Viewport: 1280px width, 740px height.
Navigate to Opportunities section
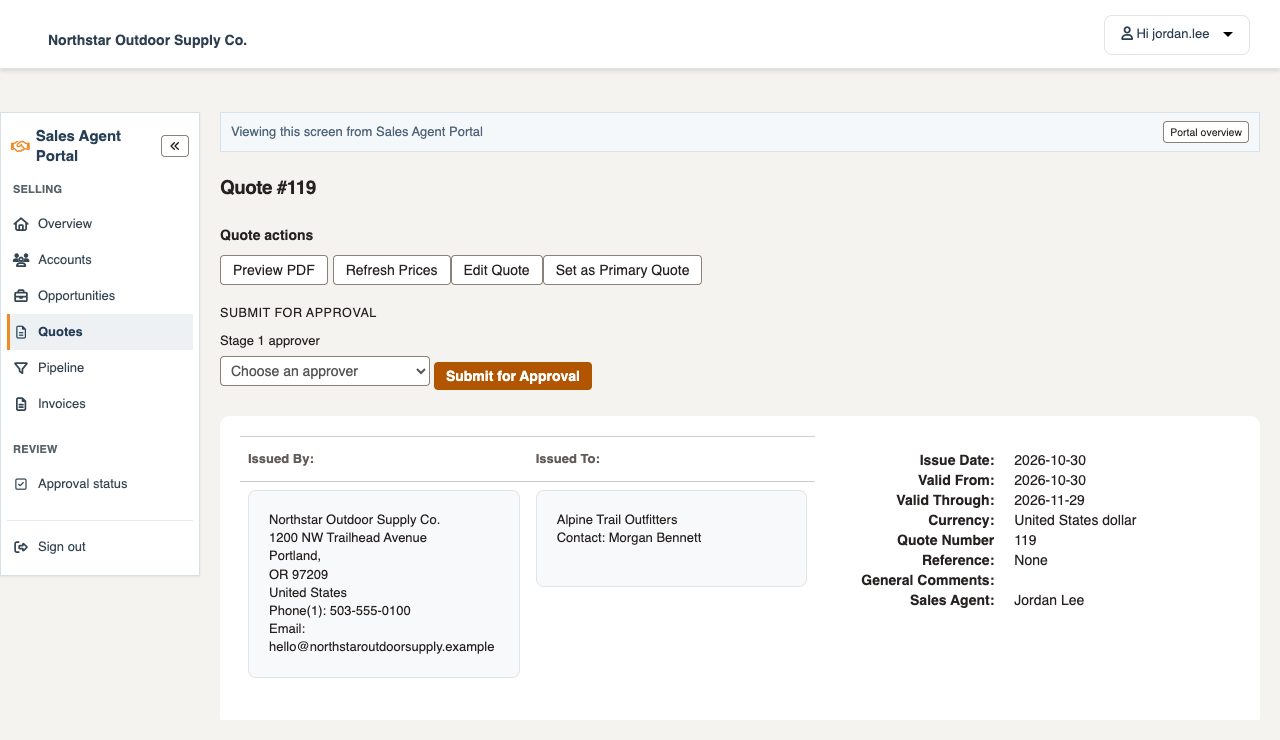coord(100,296)
